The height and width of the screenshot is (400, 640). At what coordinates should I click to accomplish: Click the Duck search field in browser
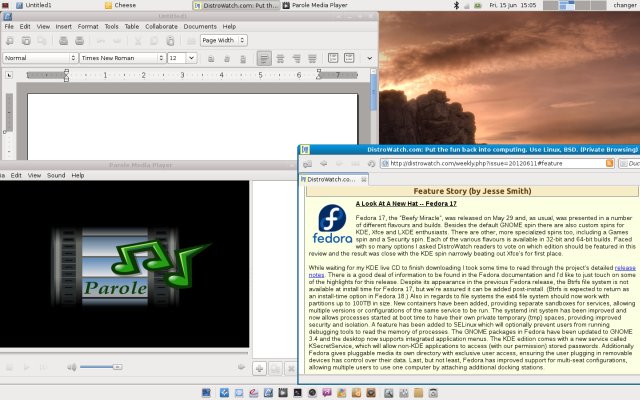pyautogui.click(x=629, y=163)
